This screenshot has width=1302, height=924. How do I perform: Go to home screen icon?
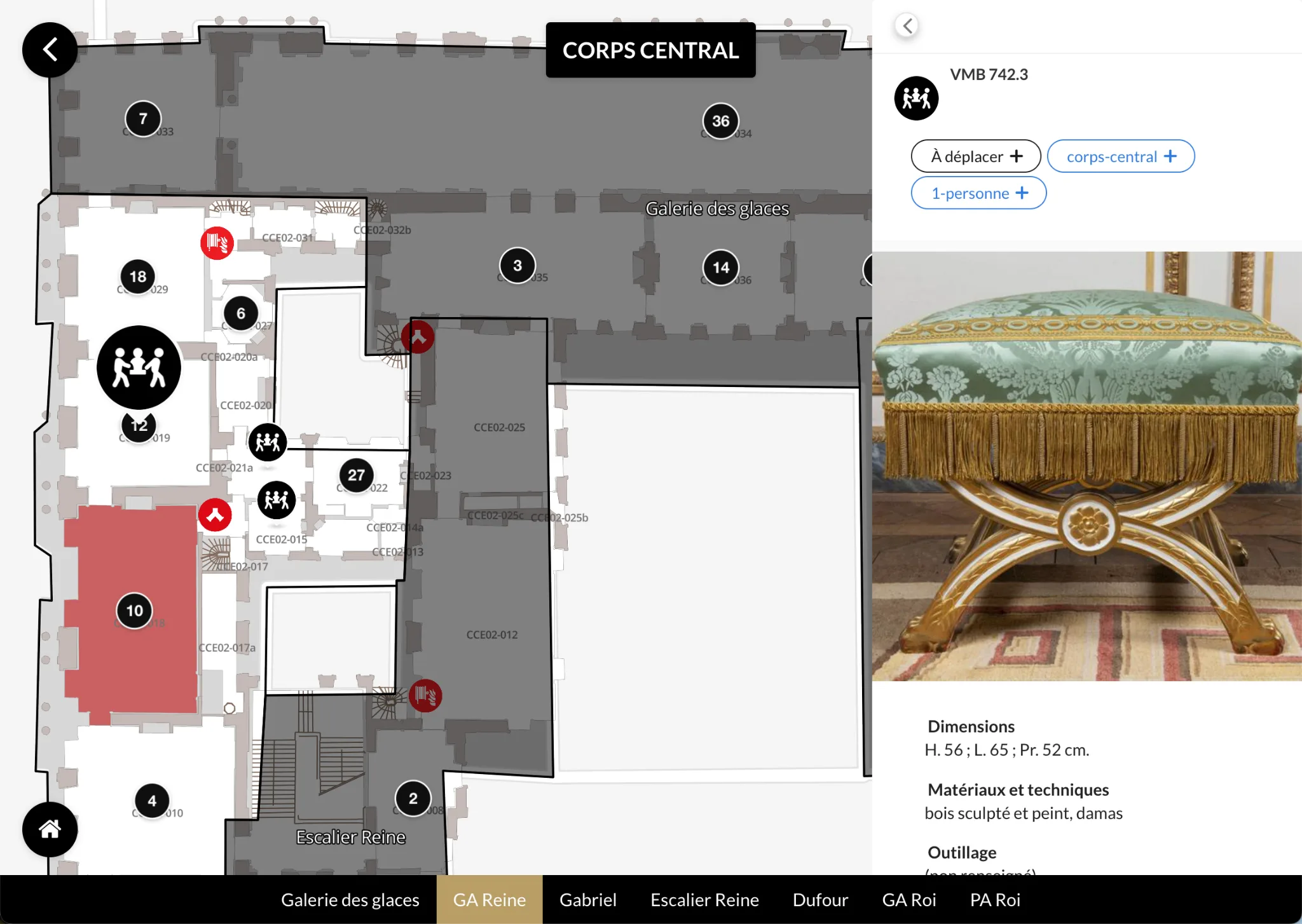[x=50, y=829]
